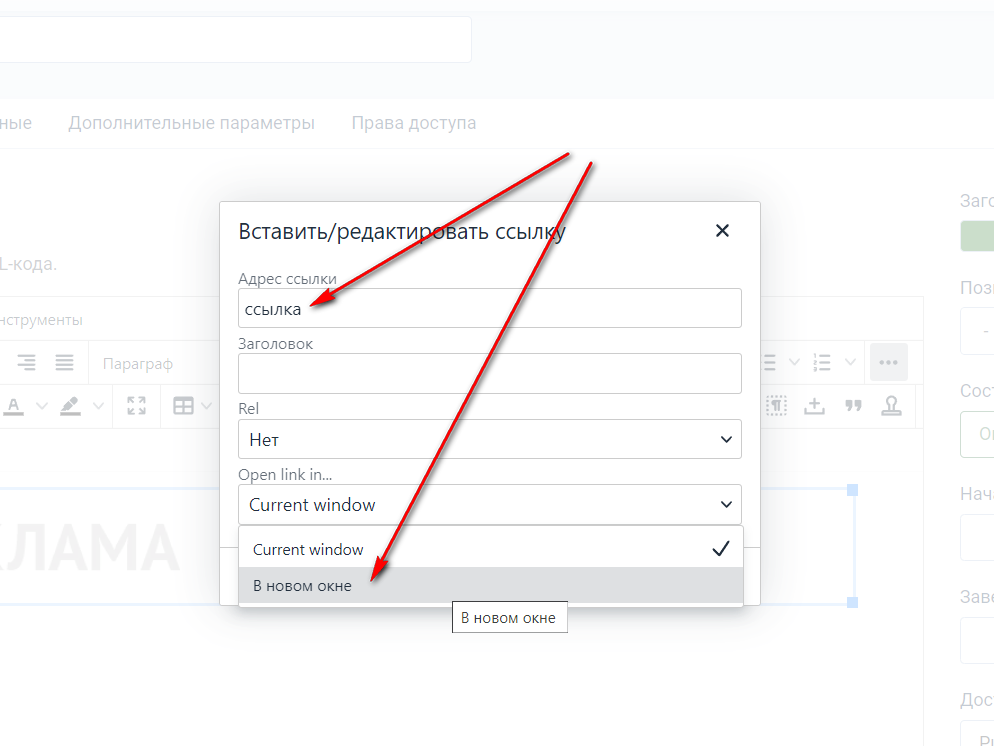Click the stamp template icon
Viewport: 994px width, 746px height.
pos(890,405)
